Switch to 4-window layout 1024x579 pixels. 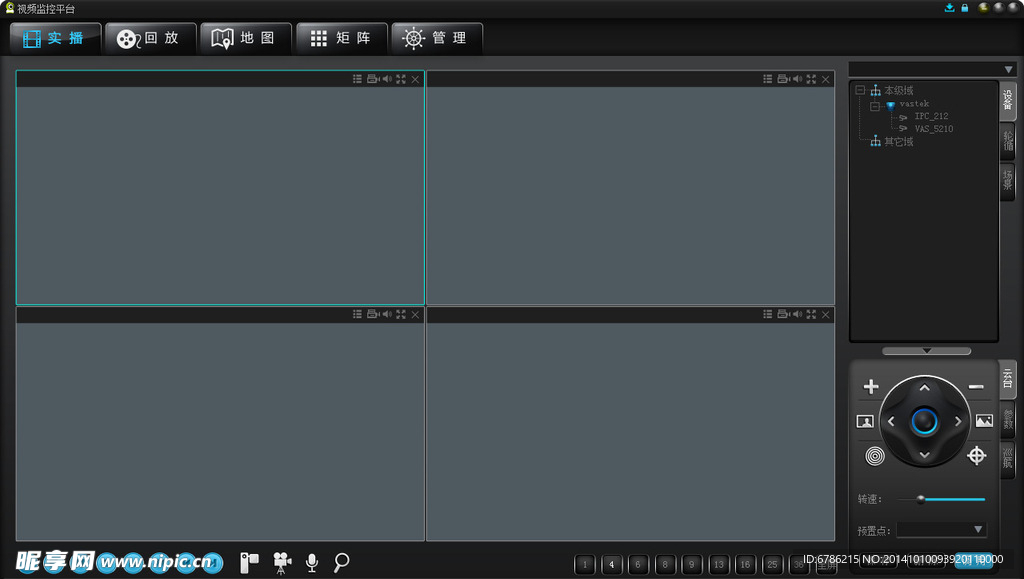pos(611,564)
